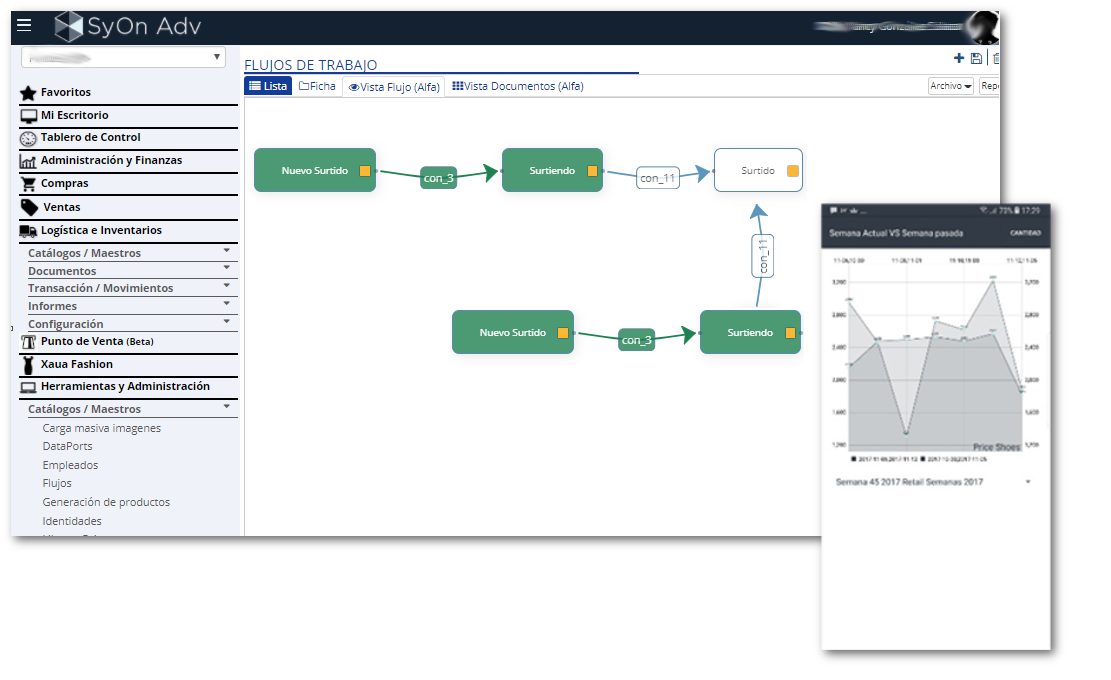
Task: Open the Archivo dropdown
Action: click(950, 86)
